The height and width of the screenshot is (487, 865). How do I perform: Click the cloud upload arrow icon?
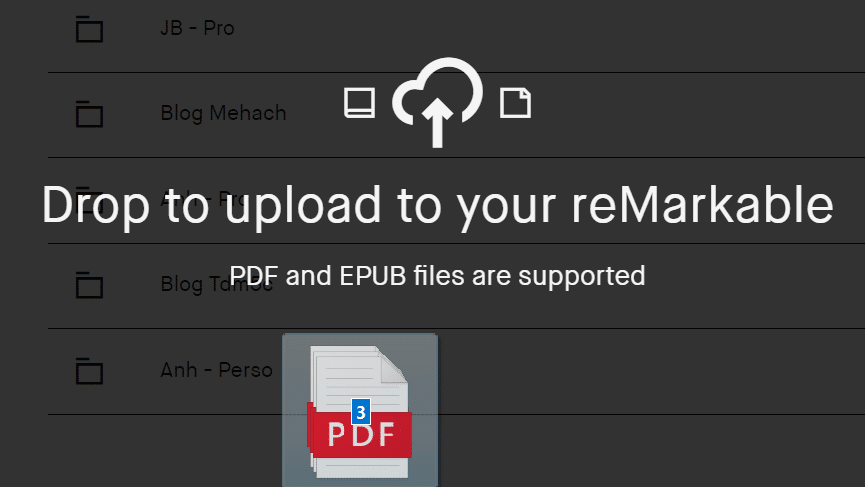click(437, 102)
